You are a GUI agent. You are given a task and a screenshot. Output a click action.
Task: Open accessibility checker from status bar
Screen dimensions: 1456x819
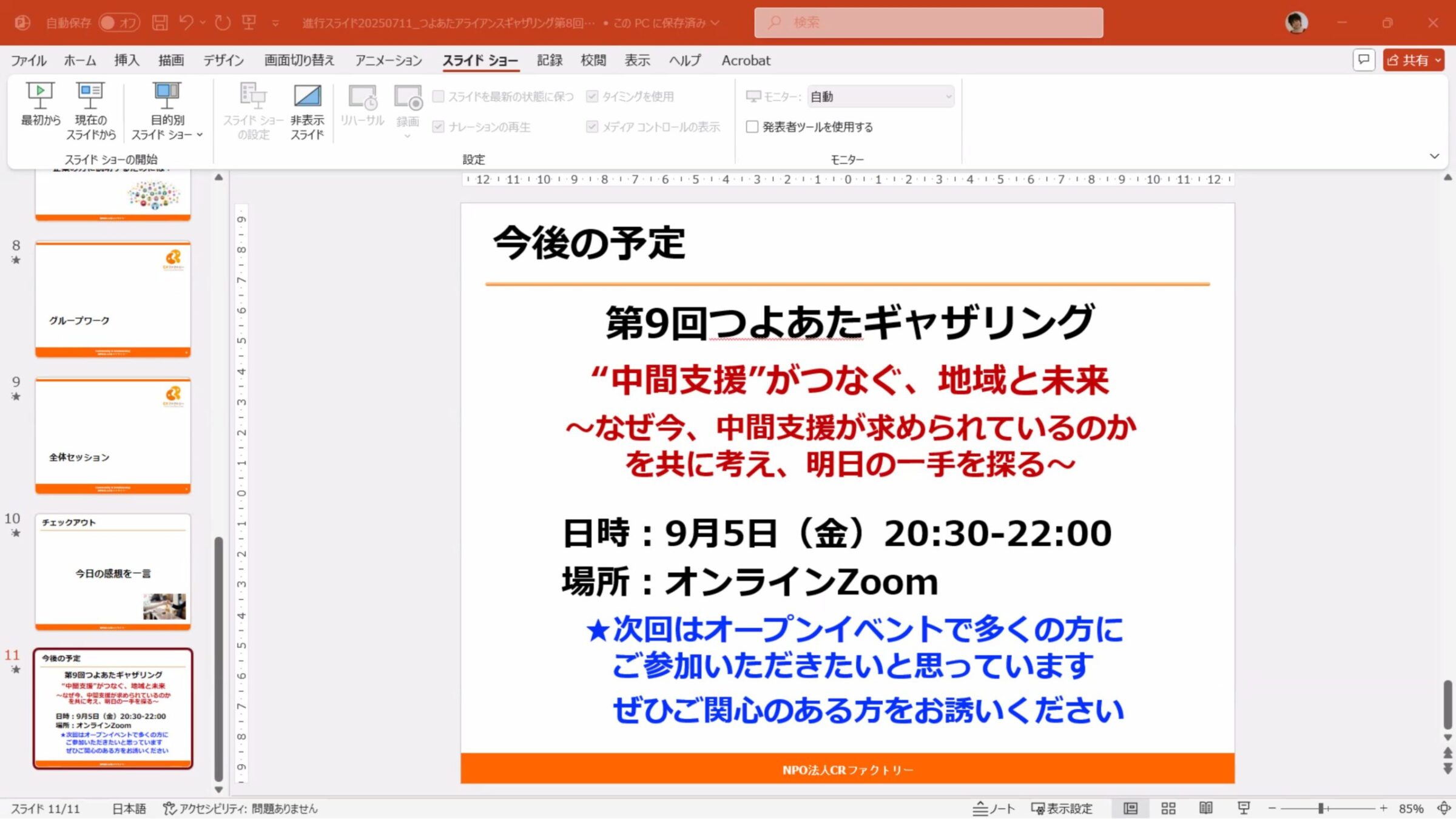point(240,808)
